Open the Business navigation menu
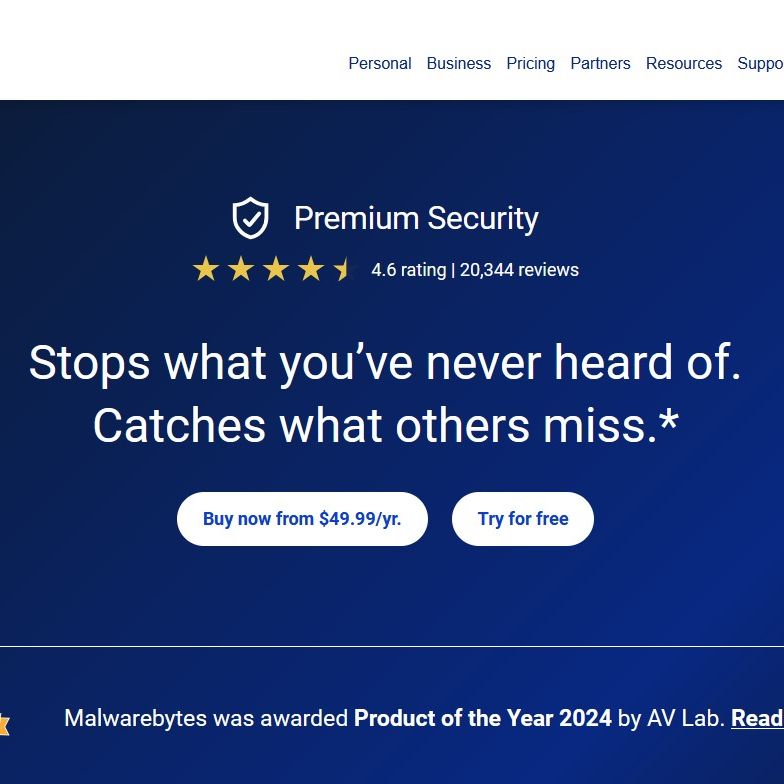The image size is (784, 784). coord(458,63)
